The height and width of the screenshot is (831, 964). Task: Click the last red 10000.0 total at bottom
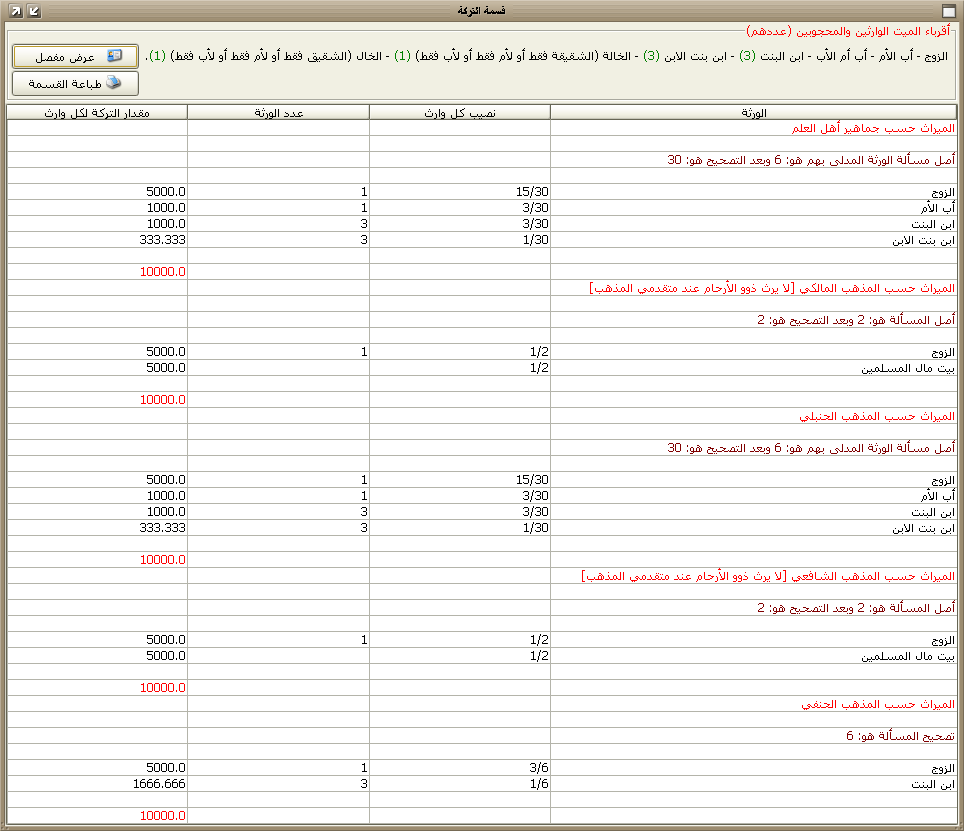[162, 816]
